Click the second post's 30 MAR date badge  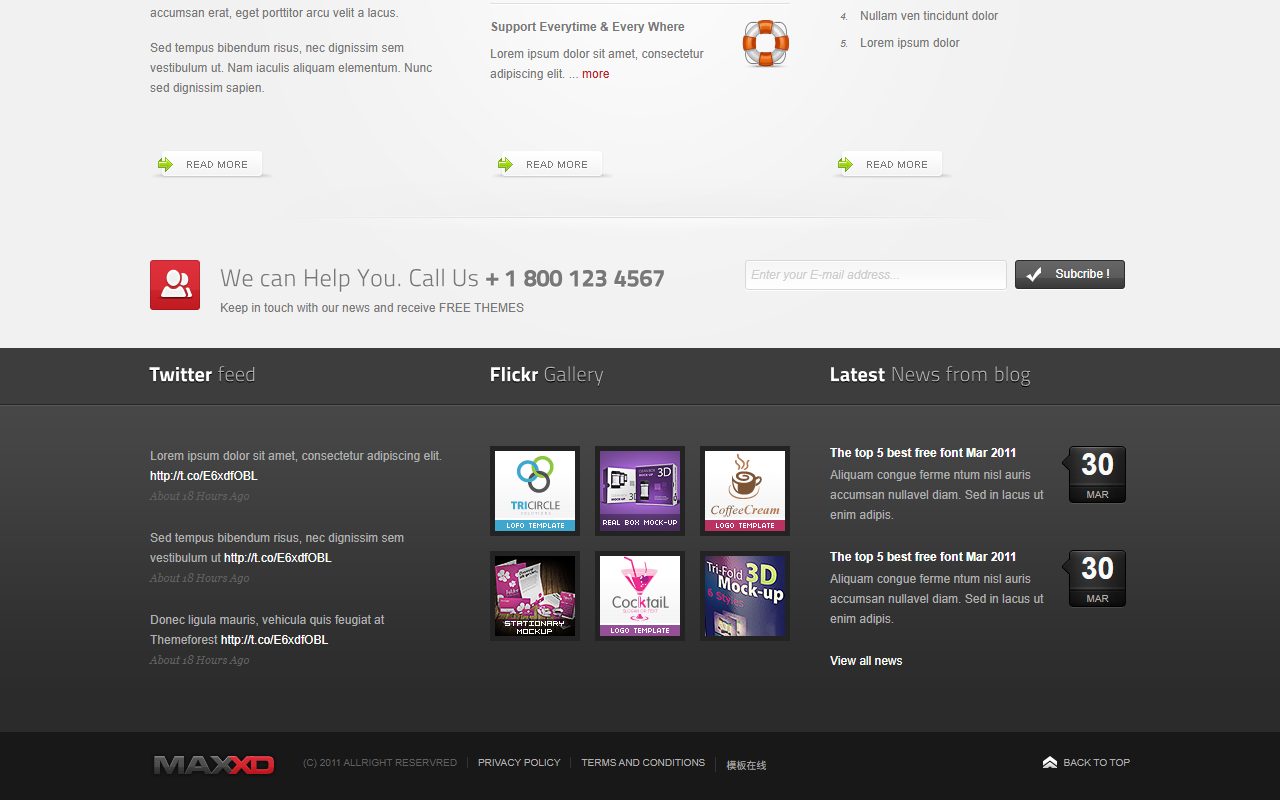tap(1097, 578)
